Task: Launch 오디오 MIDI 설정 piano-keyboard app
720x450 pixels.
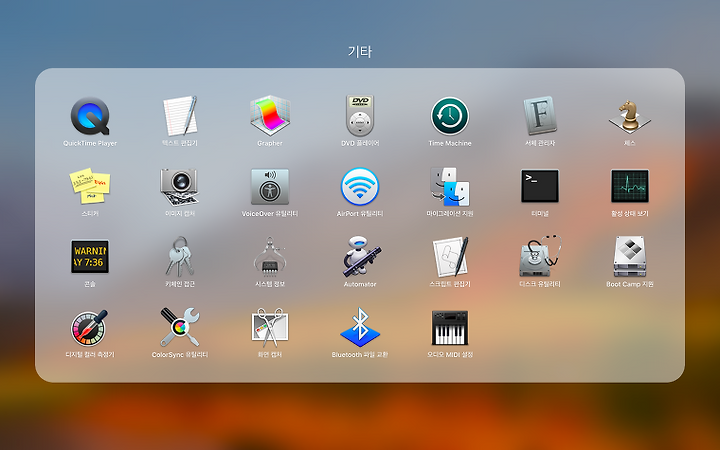Action: [450, 327]
